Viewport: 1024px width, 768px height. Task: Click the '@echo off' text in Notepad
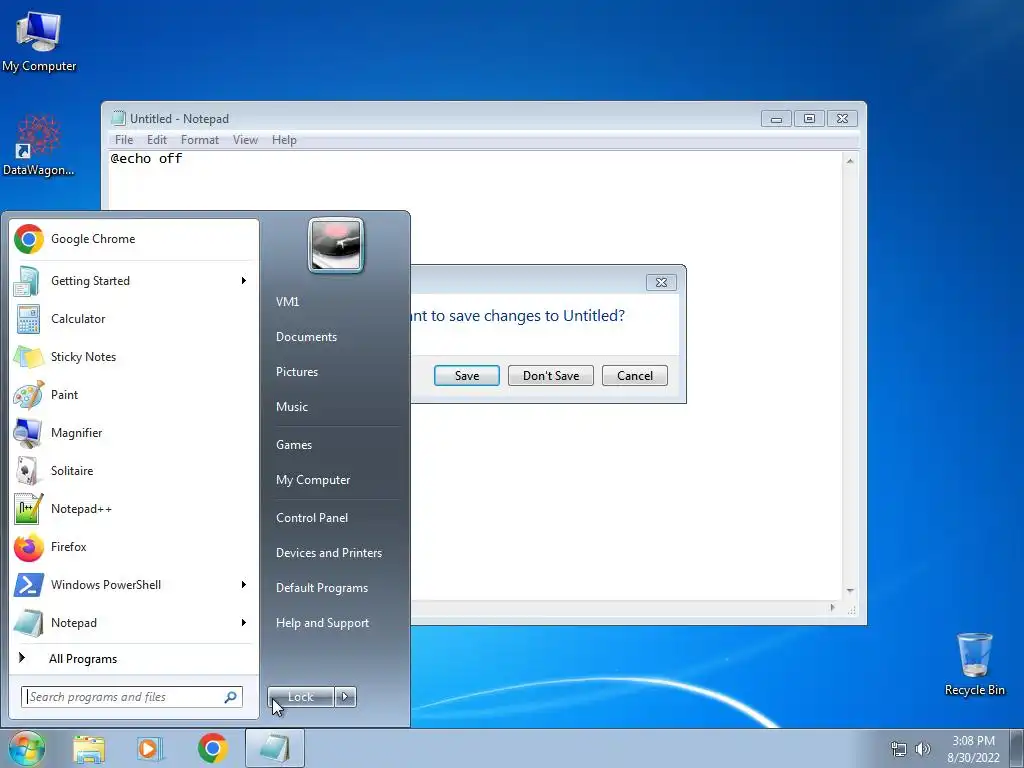coord(146,159)
